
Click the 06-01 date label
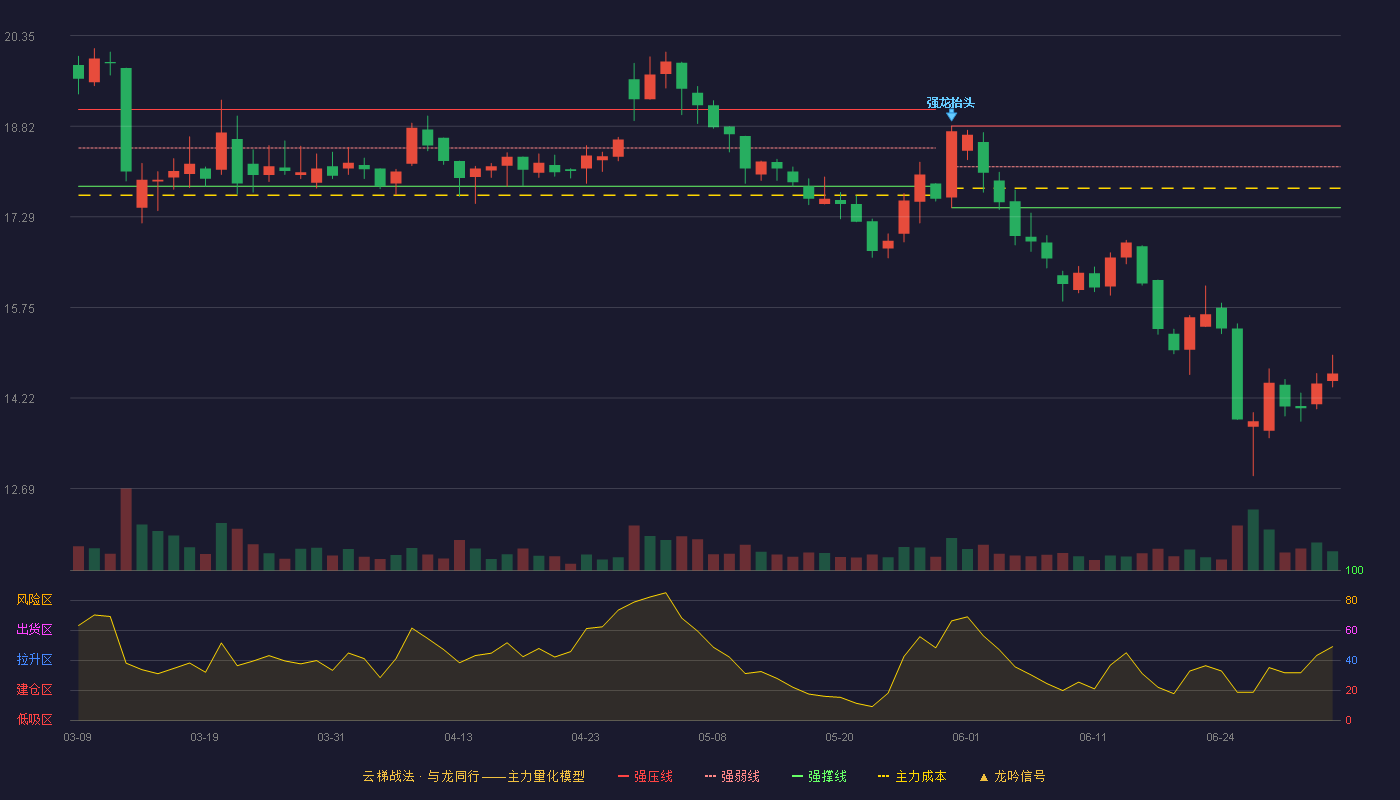coord(966,737)
